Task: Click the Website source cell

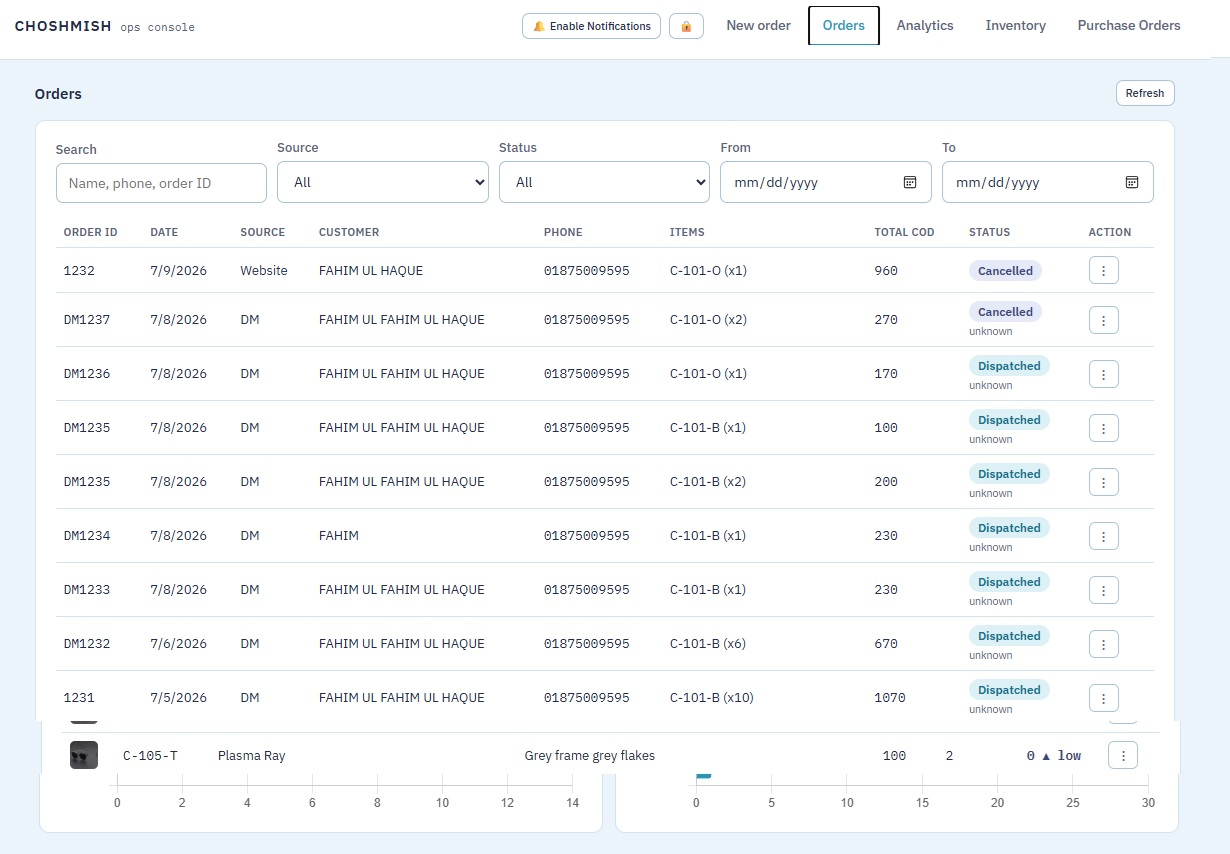Action: 264,270
